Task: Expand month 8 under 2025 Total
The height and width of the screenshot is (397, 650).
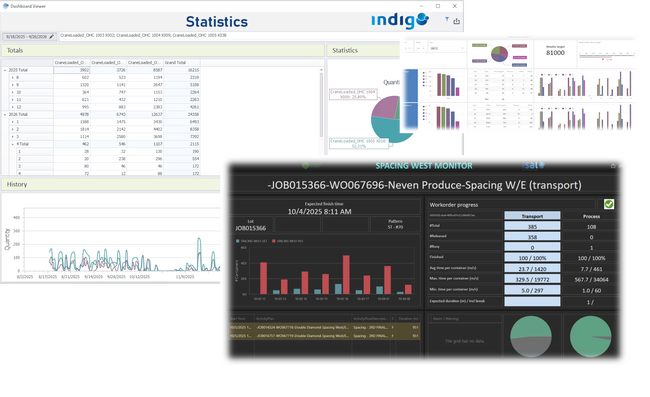Action: point(12,77)
